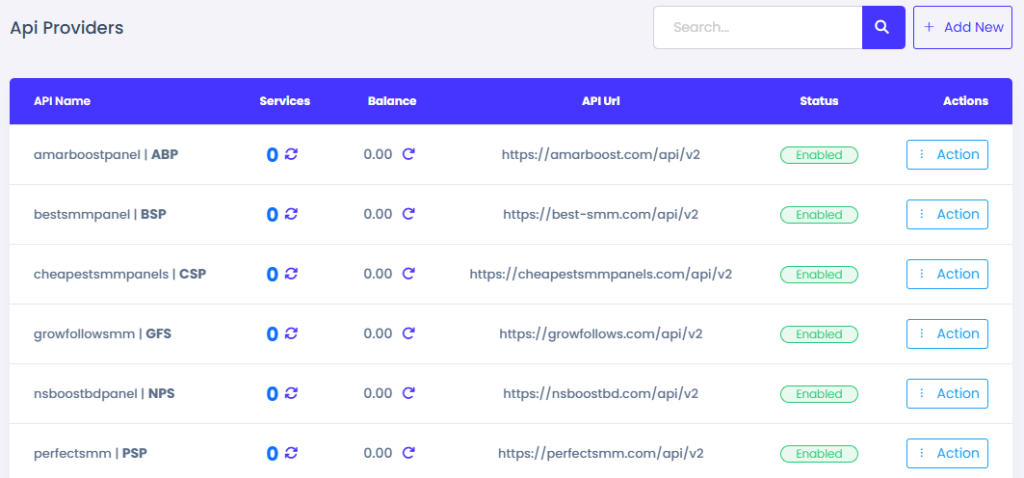This screenshot has width=1024, height=478.
Task: Click Enabled status badge for bestsmmpanel
Action: click(818, 214)
